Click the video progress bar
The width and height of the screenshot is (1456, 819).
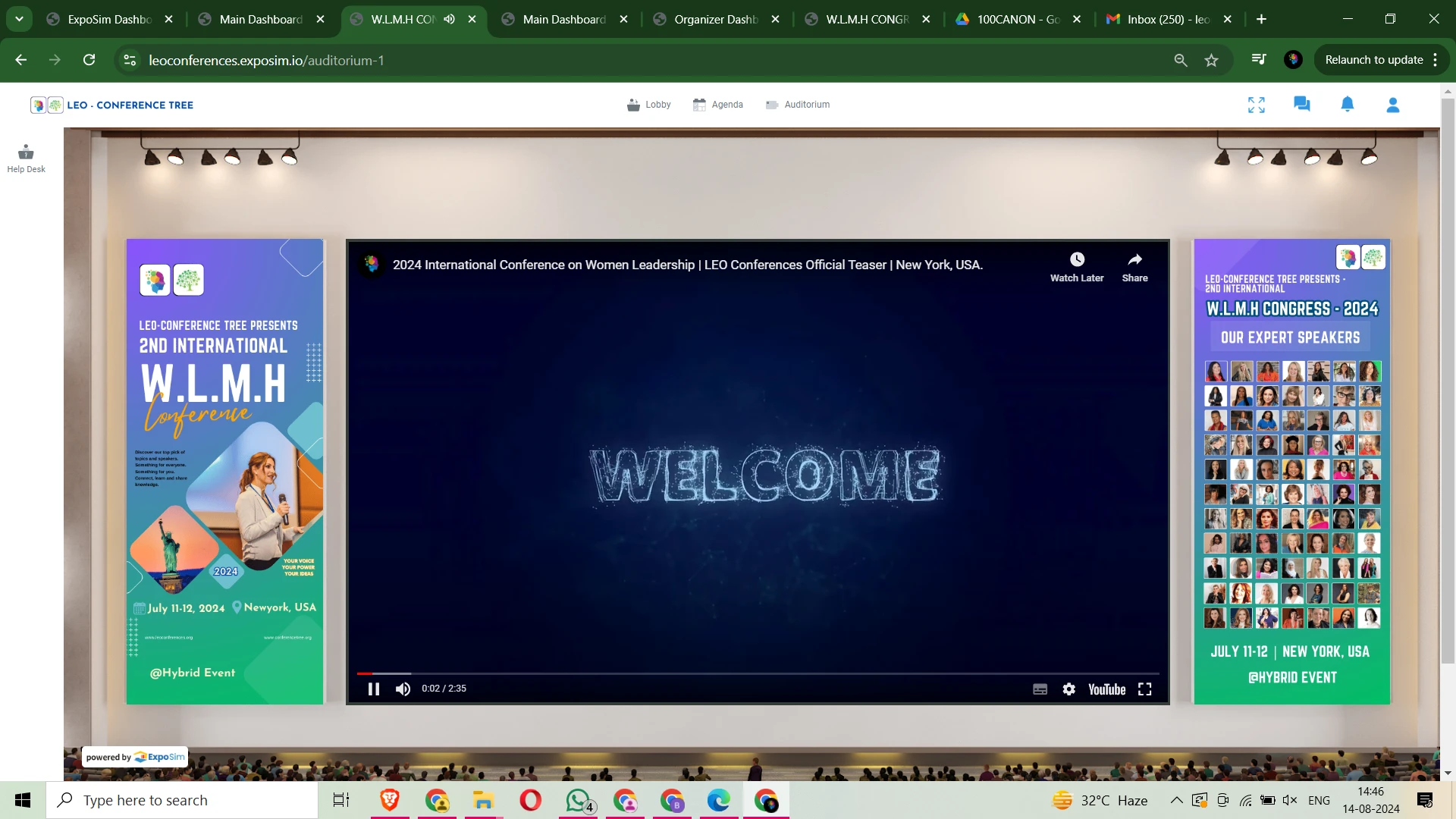[x=758, y=673]
